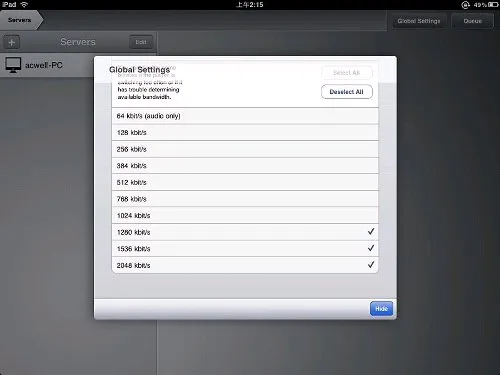The width and height of the screenshot is (500, 375).
Task: Uncheck the 1280 kbit/s checkmark
Action: click(x=371, y=231)
